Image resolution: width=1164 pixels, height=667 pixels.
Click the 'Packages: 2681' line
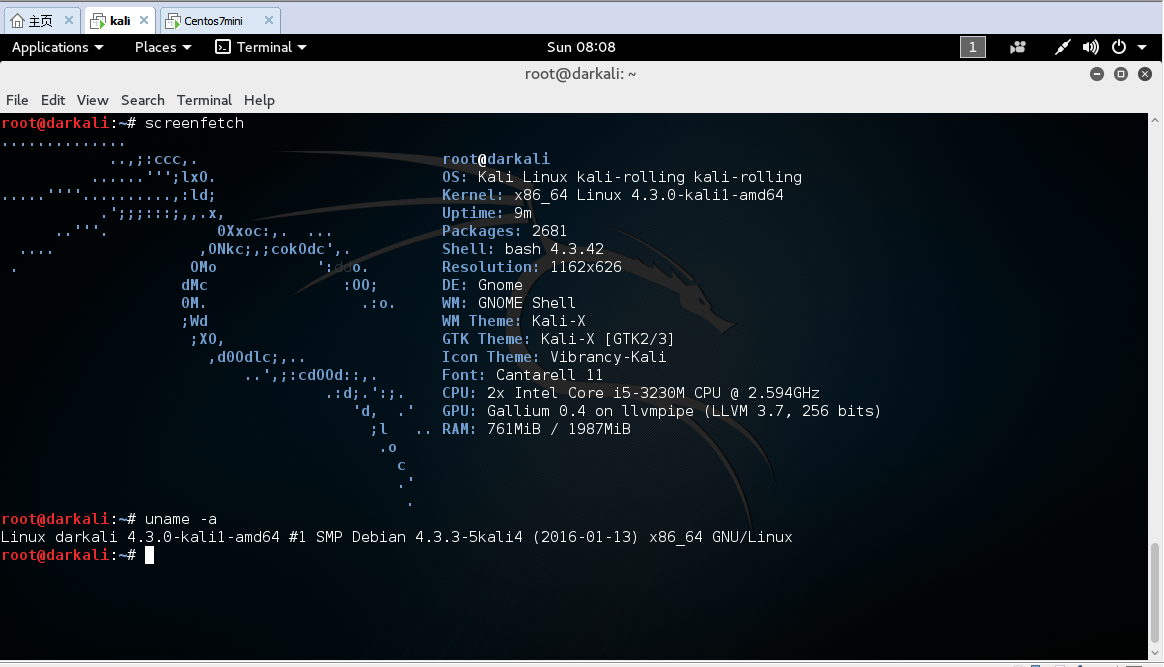click(505, 231)
